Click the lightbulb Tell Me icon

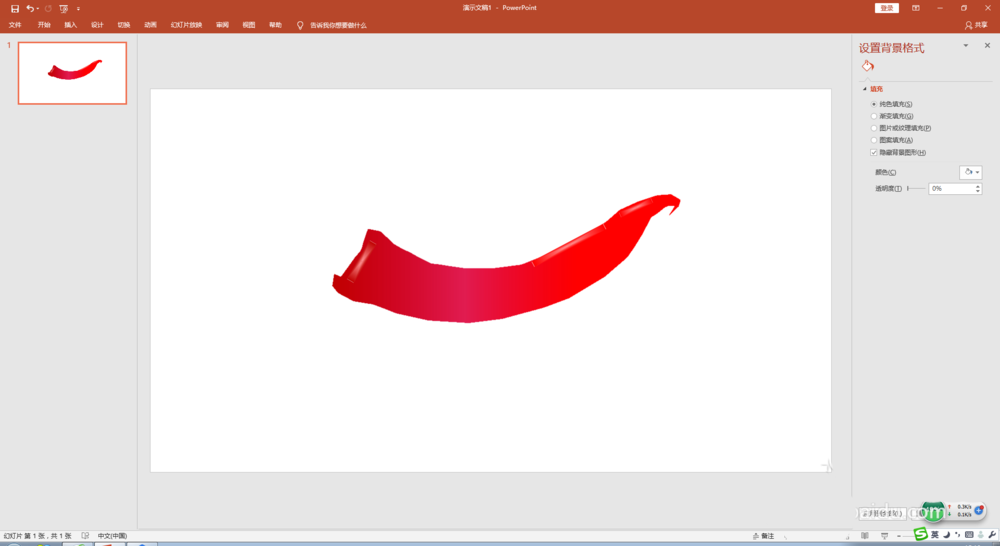(x=300, y=26)
